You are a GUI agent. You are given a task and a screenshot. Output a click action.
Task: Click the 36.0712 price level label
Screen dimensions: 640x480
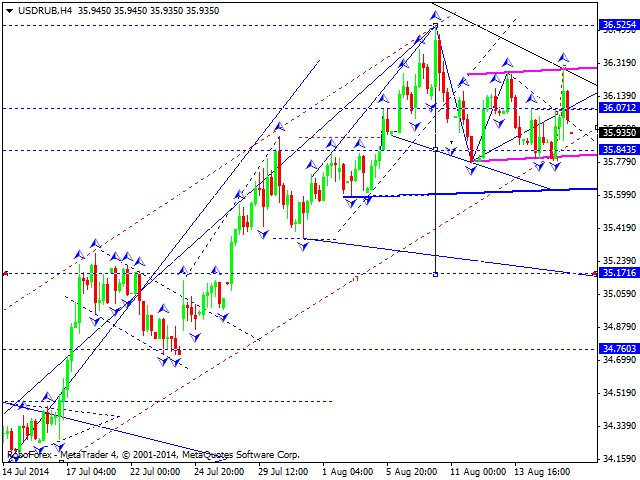point(619,107)
